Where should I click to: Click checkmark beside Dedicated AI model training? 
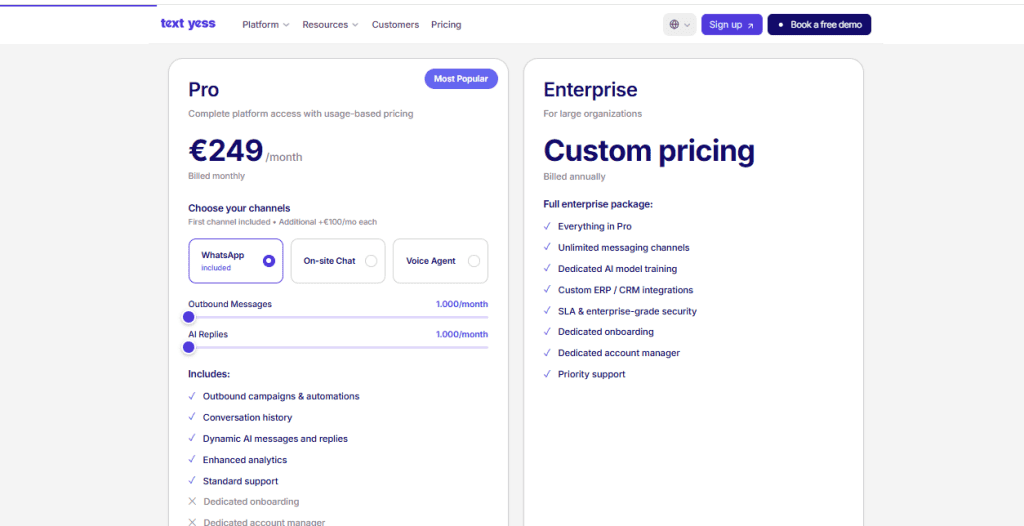click(x=547, y=268)
